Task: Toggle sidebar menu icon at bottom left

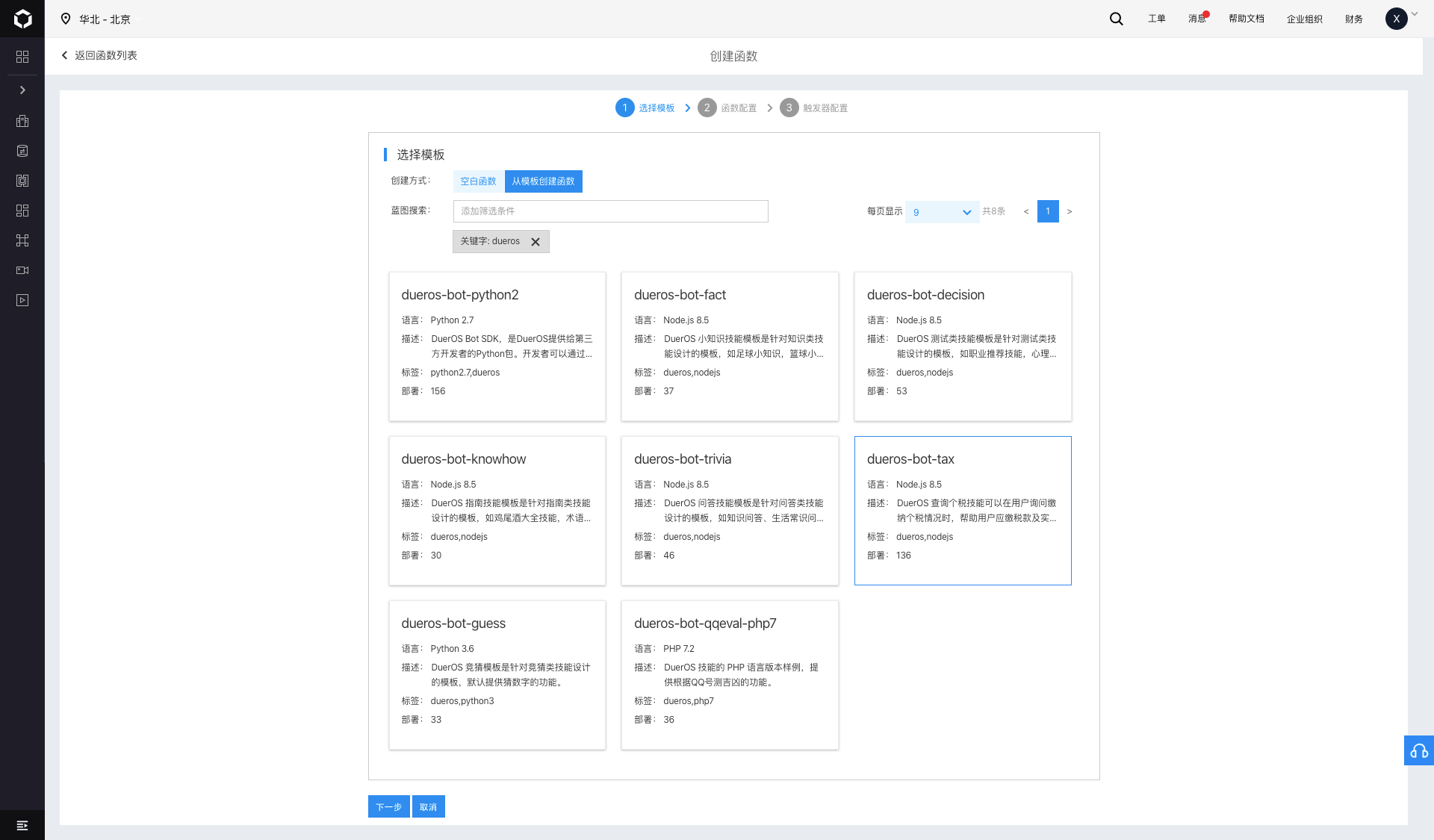Action: pos(22,825)
